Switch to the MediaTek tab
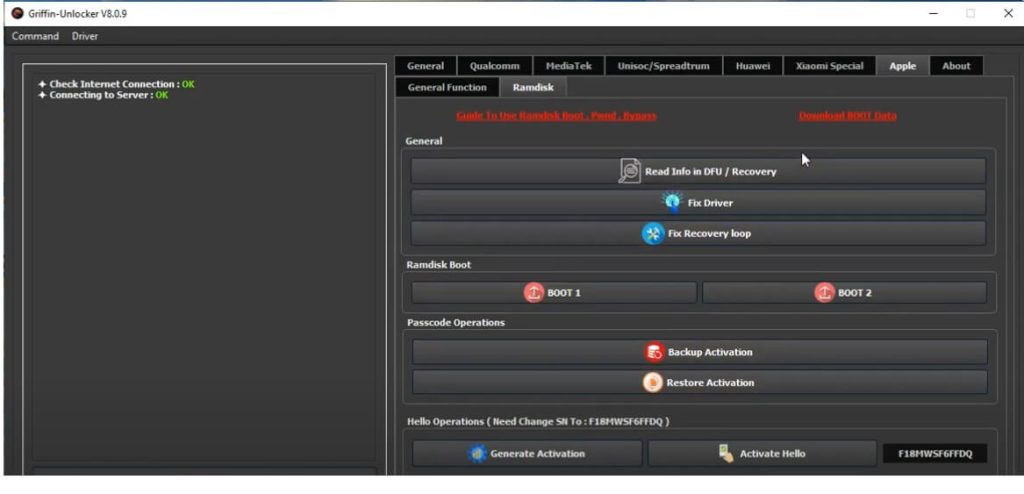 (x=568, y=66)
